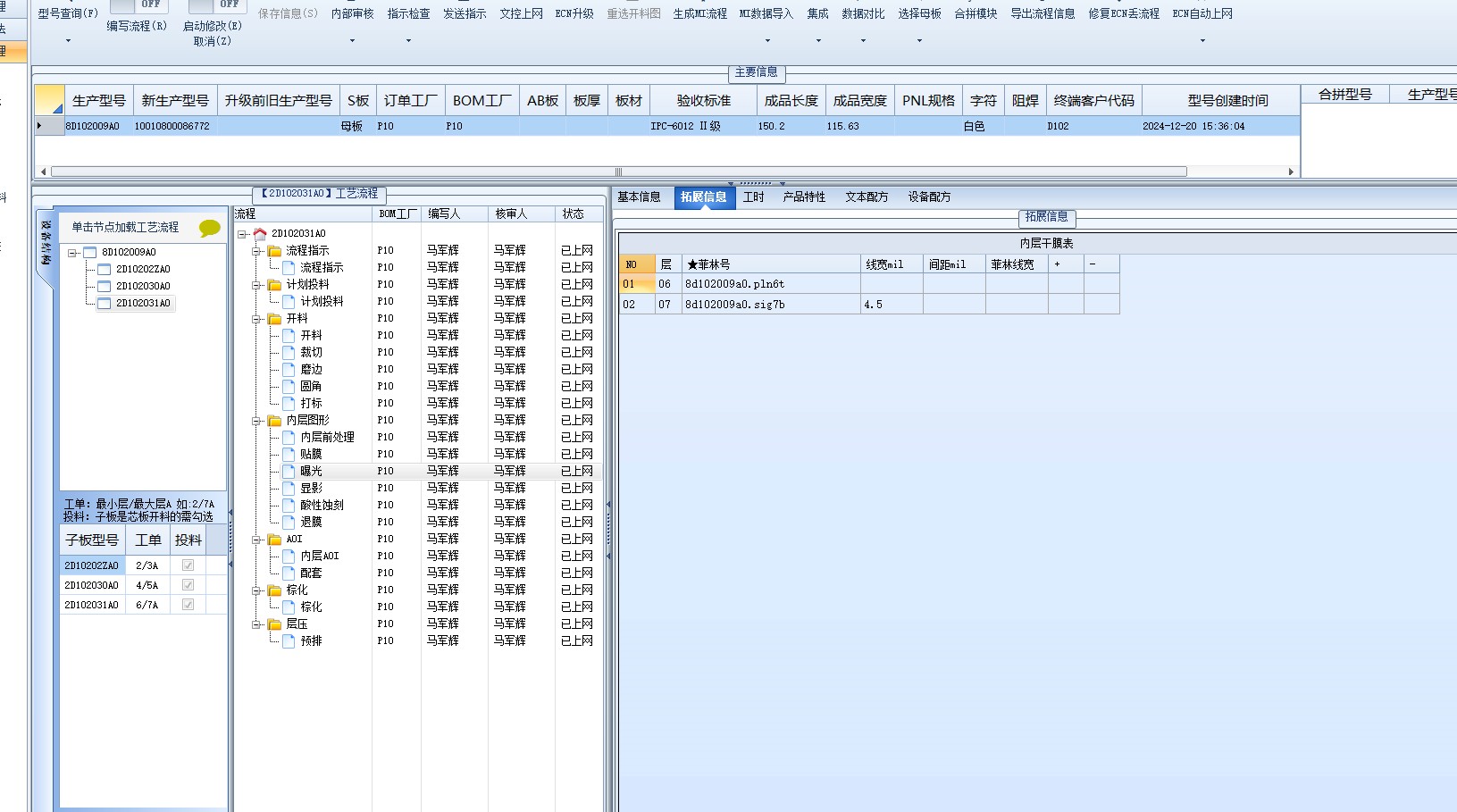
Task: Switch to the 文本配方 tab
Action: pos(867,197)
